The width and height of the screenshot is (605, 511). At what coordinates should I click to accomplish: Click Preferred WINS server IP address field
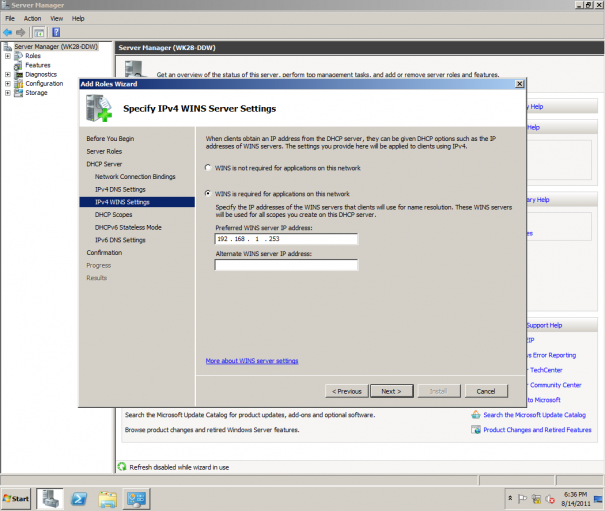click(286, 239)
